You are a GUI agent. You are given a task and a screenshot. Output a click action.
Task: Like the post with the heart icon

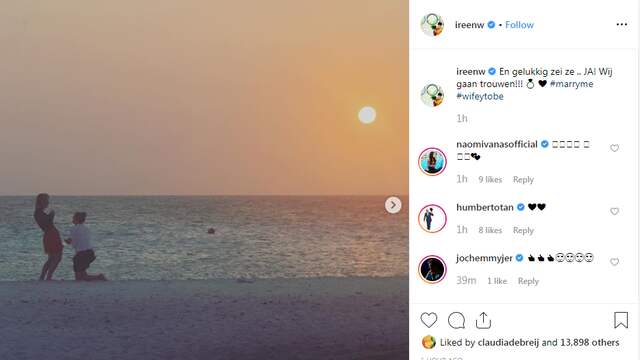429,320
